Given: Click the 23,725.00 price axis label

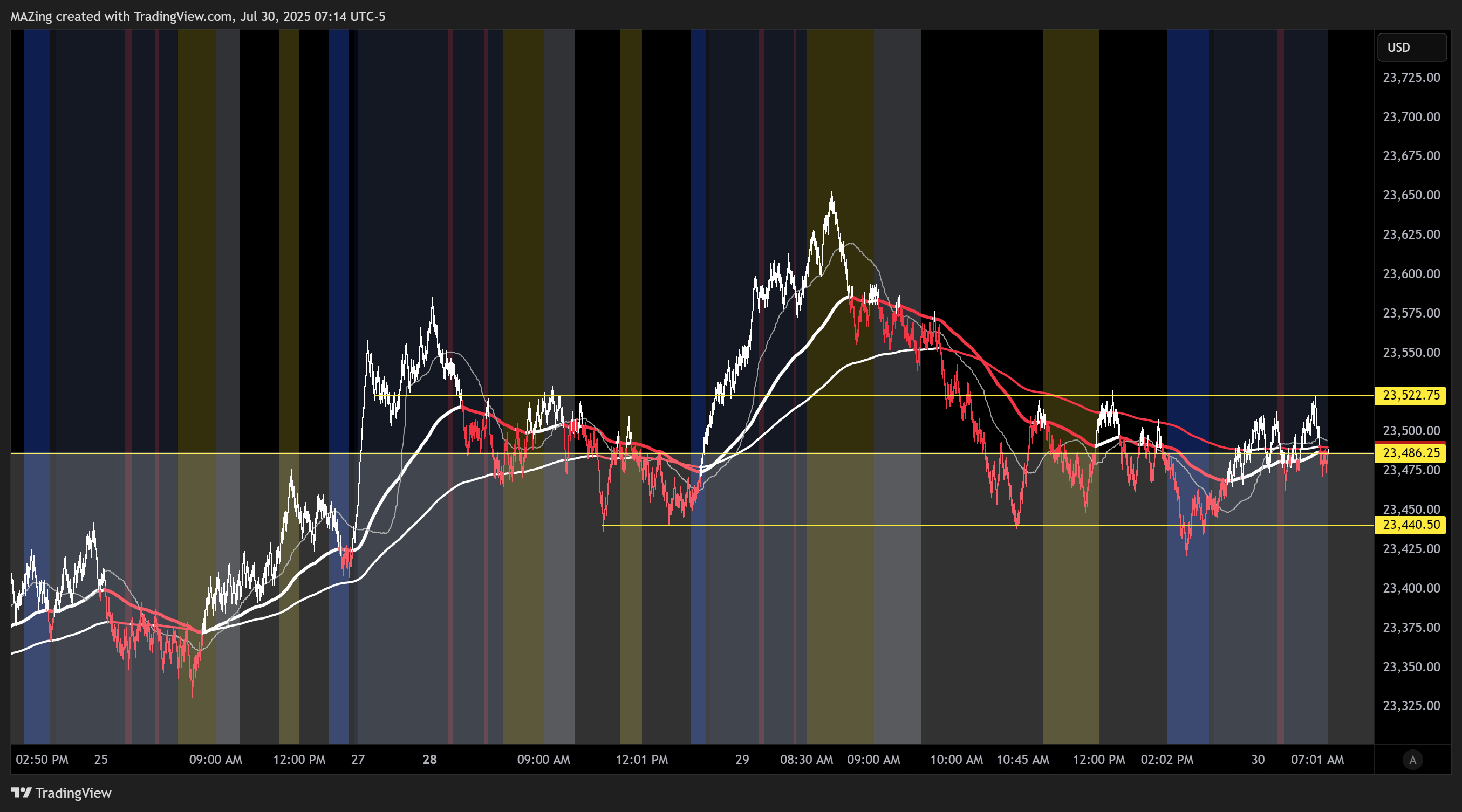Looking at the screenshot, I should click(x=1411, y=78).
